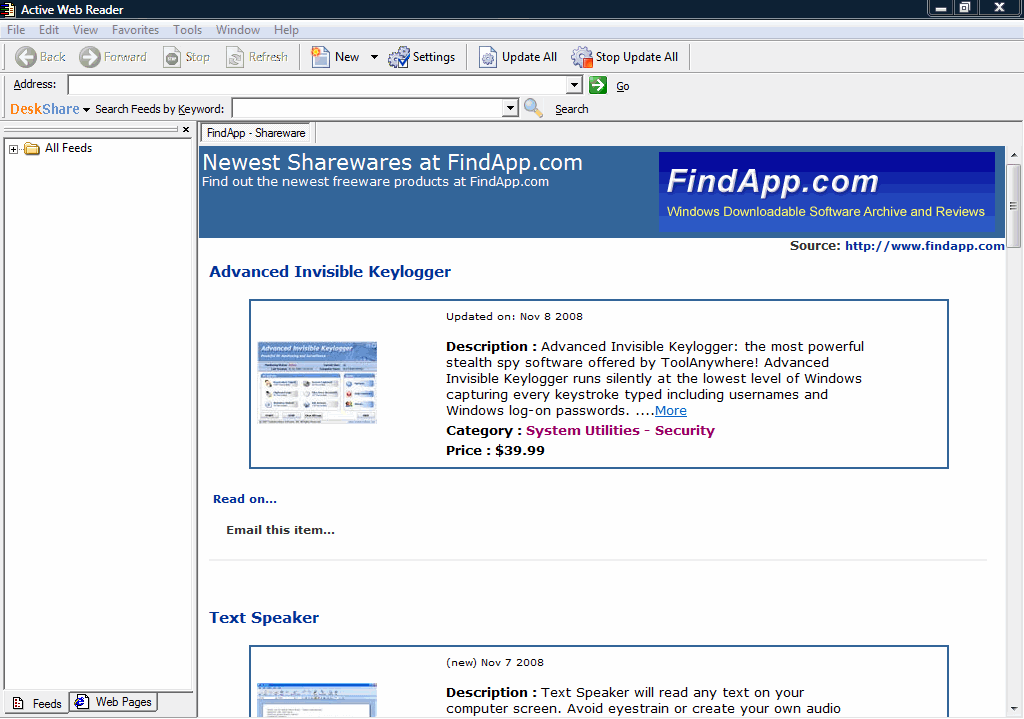Click the scrollbar up arrow
The height and width of the screenshot is (719, 1024).
click(1014, 155)
